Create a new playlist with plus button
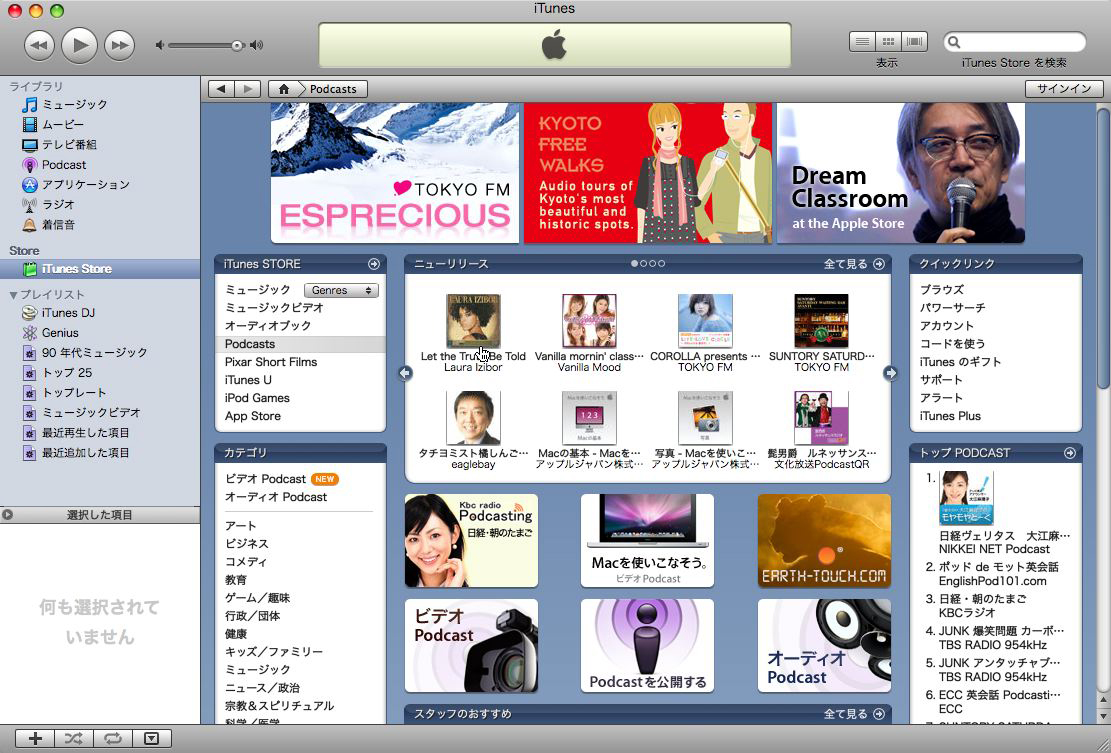The height and width of the screenshot is (753, 1111). point(35,739)
